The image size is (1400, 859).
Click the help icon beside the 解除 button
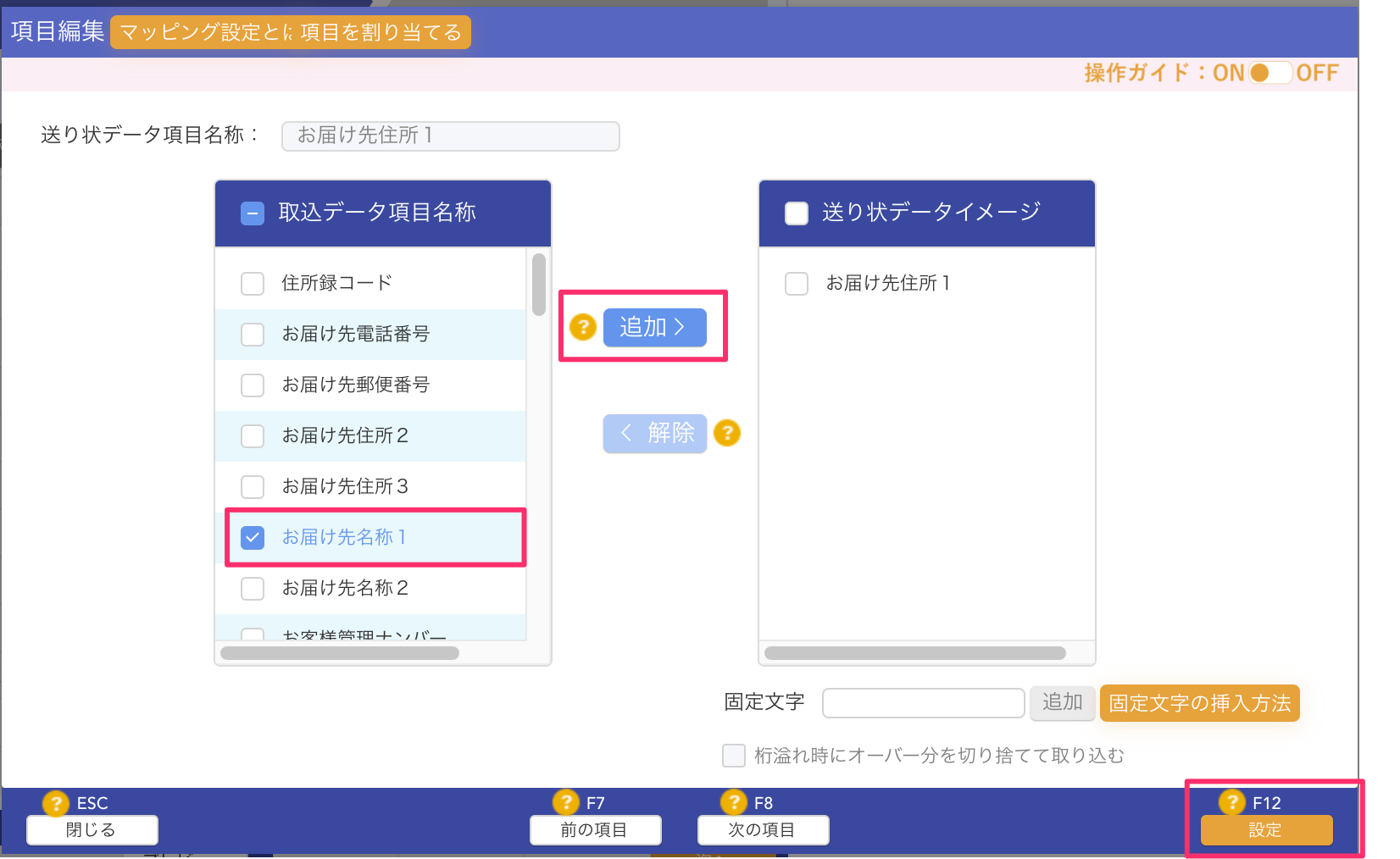727,433
